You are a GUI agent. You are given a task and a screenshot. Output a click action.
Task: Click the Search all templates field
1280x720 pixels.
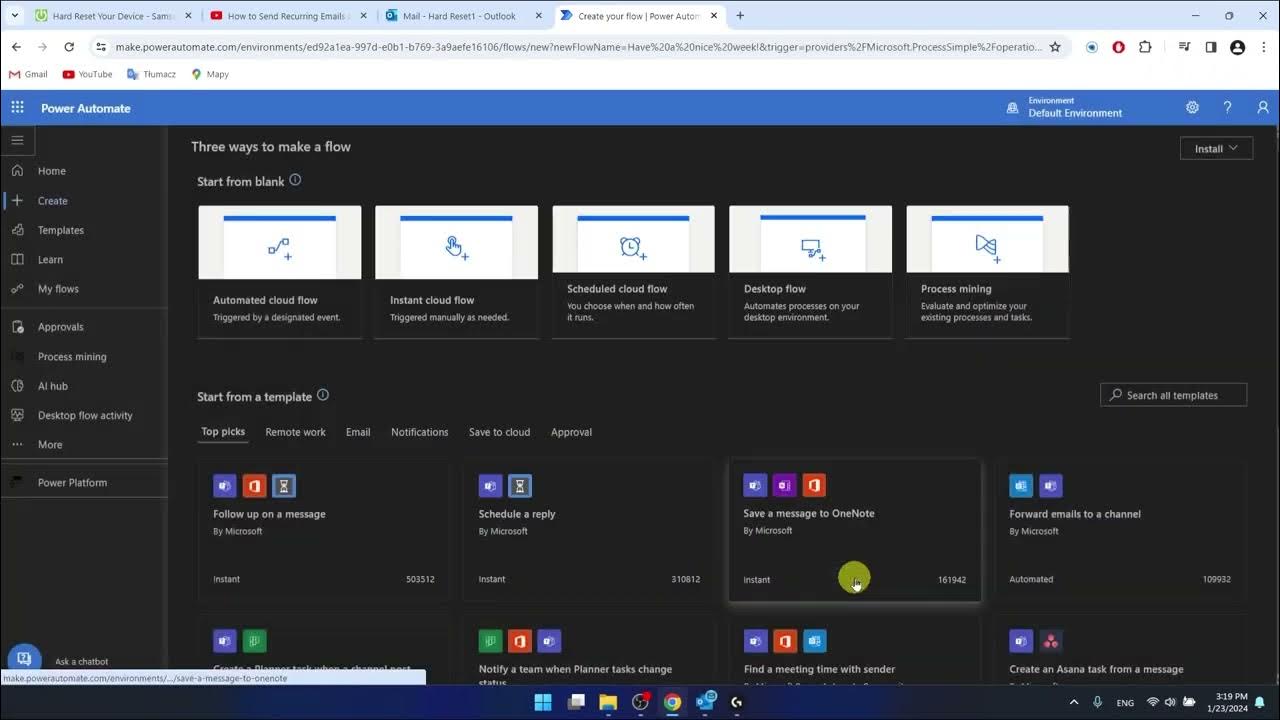coord(1173,395)
